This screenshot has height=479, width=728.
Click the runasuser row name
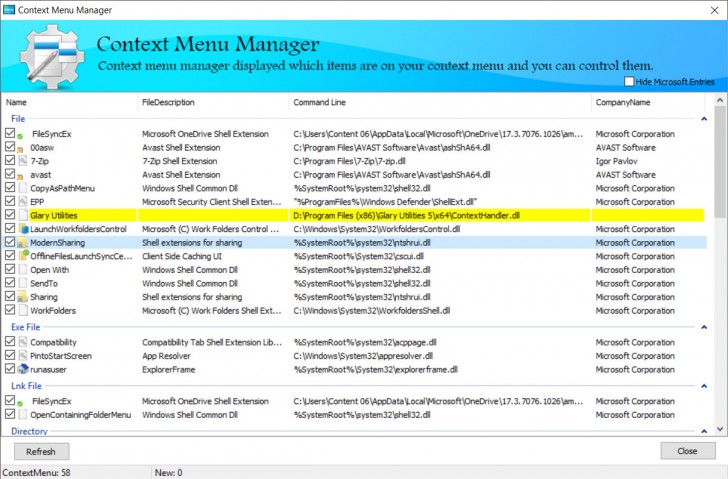point(48,369)
